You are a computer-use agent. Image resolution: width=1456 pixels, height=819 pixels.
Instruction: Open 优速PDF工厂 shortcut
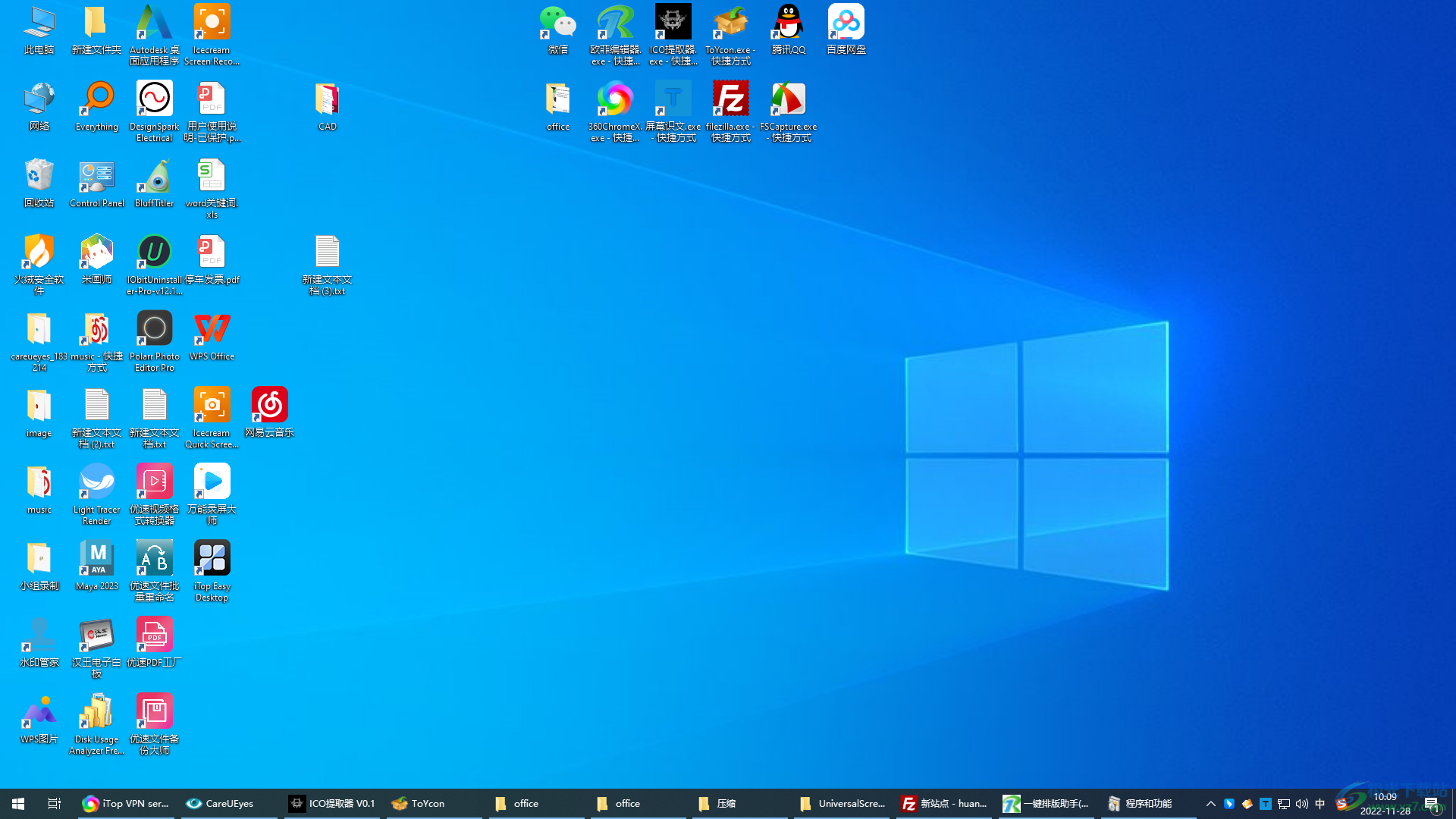coord(155,643)
